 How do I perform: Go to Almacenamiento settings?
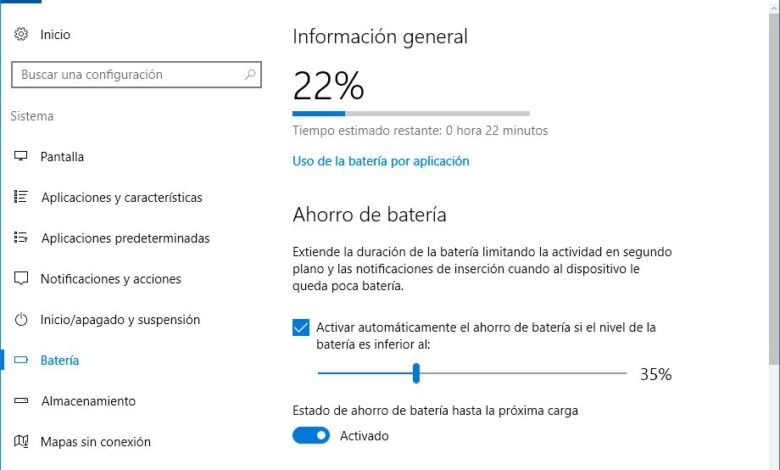pos(88,401)
